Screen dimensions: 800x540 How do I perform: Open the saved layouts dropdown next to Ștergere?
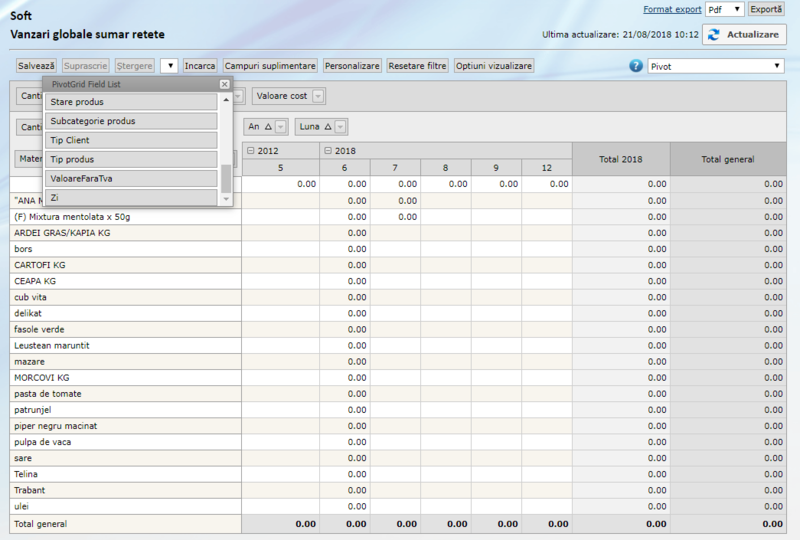coord(168,66)
